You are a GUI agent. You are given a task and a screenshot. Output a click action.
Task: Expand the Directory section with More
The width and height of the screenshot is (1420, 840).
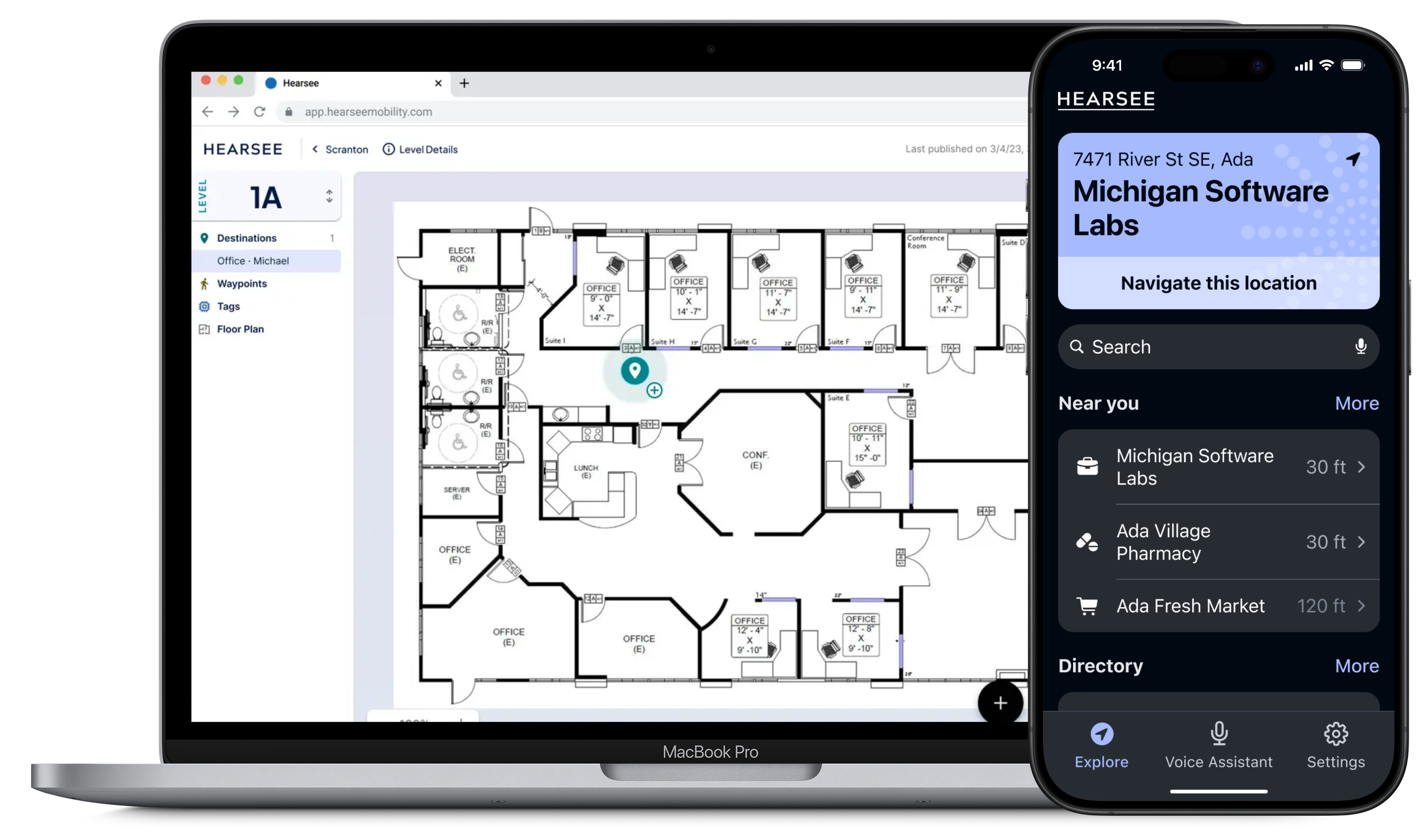[x=1357, y=665]
